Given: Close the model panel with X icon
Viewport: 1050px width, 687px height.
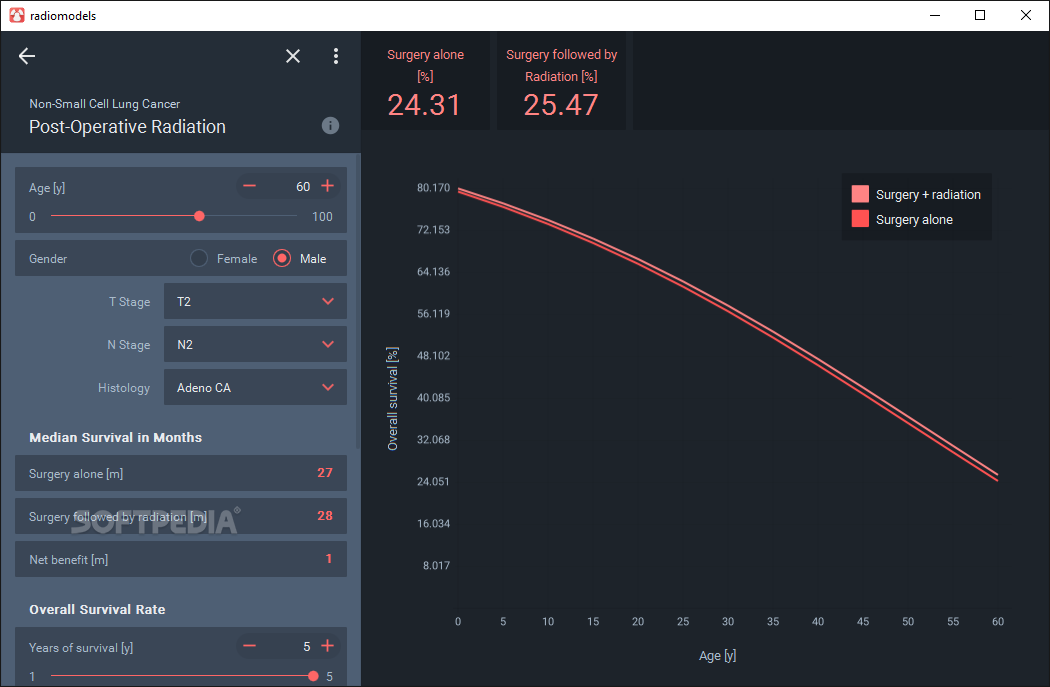Looking at the screenshot, I should pyautogui.click(x=293, y=56).
